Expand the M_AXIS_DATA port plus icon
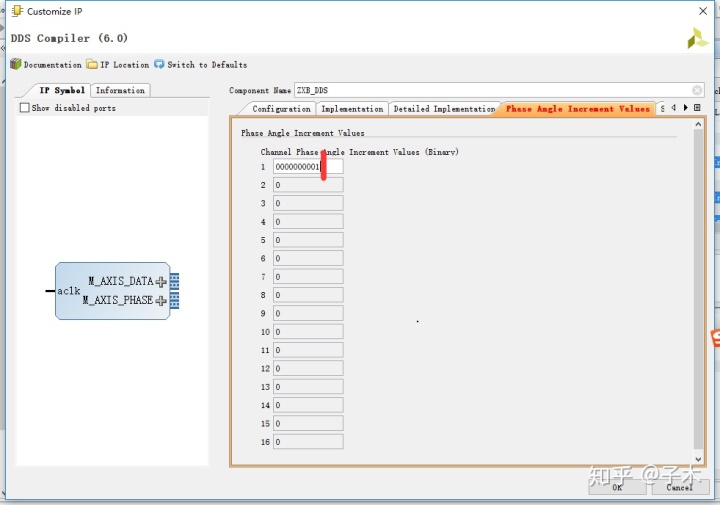The height and width of the screenshot is (505, 720). click(161, 281)
